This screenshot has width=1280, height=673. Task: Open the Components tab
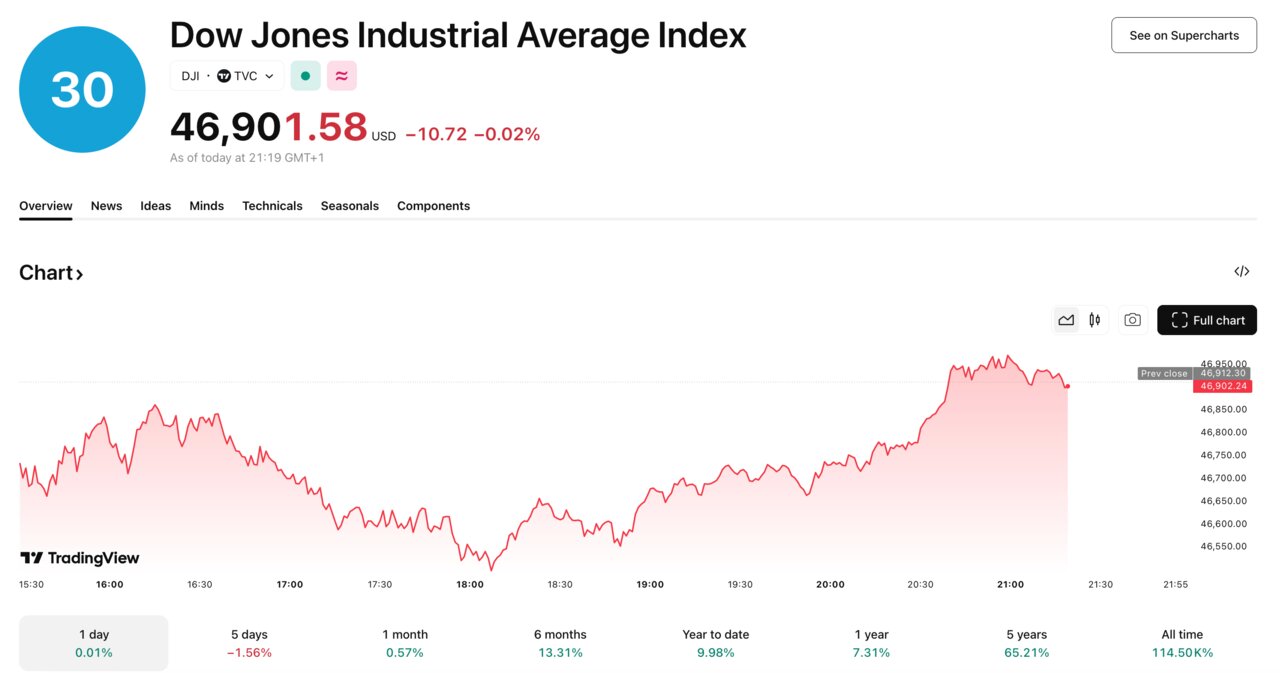433,206
